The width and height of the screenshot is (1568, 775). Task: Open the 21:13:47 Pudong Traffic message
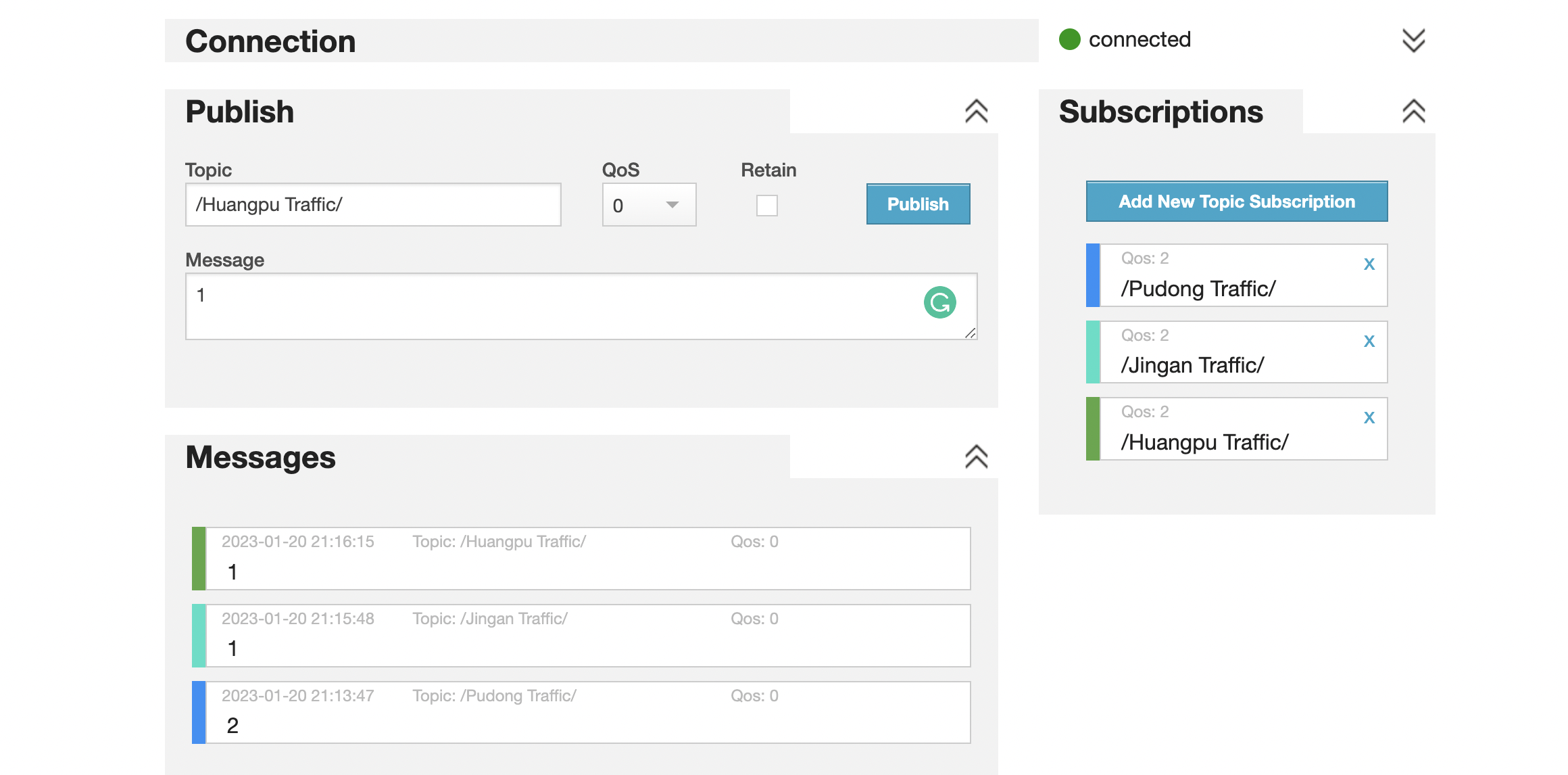581,713
